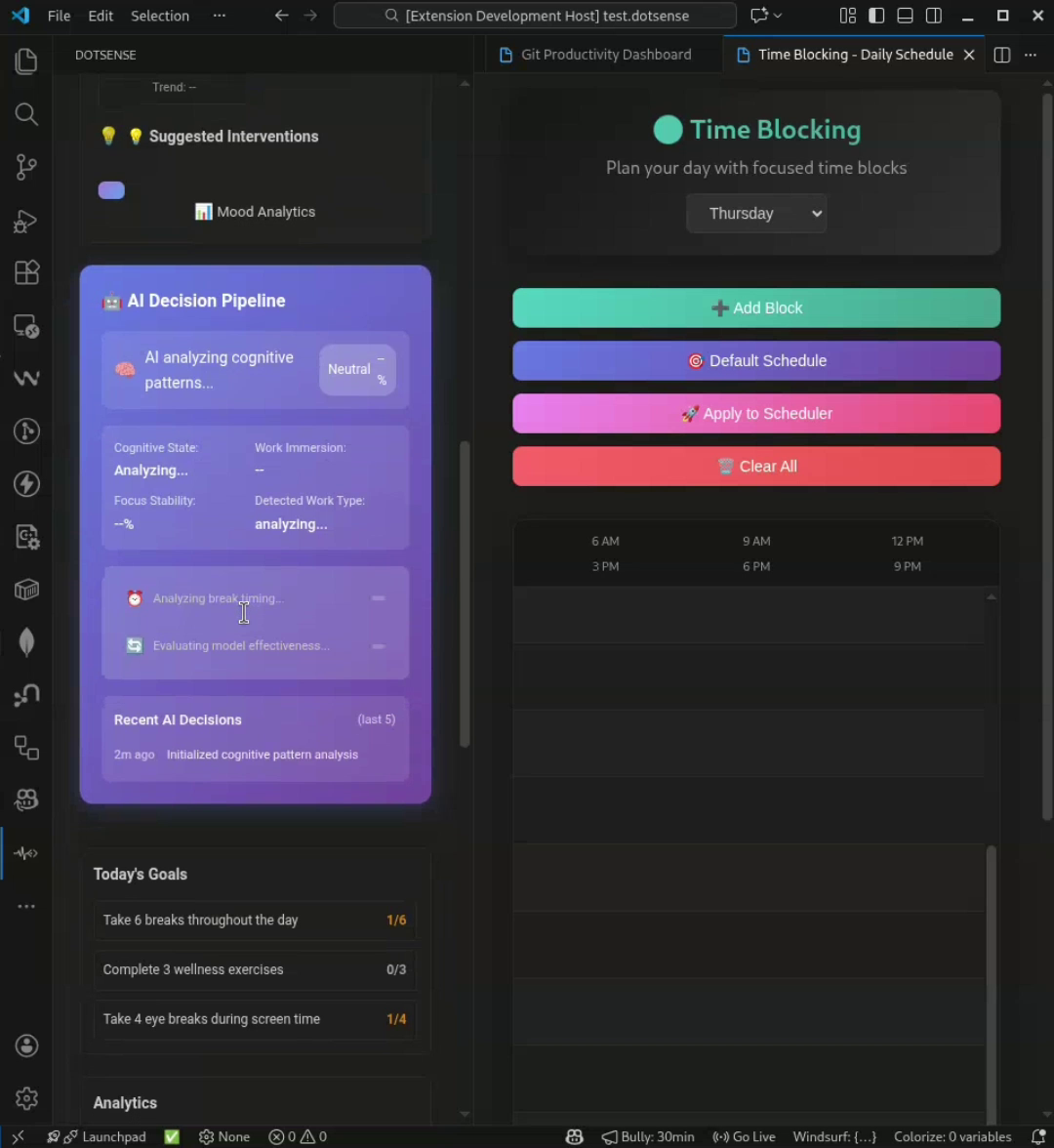This screenshot has height=1148, width=1054.
Task: Click the Default Schedule button
Action: [756, 360]
